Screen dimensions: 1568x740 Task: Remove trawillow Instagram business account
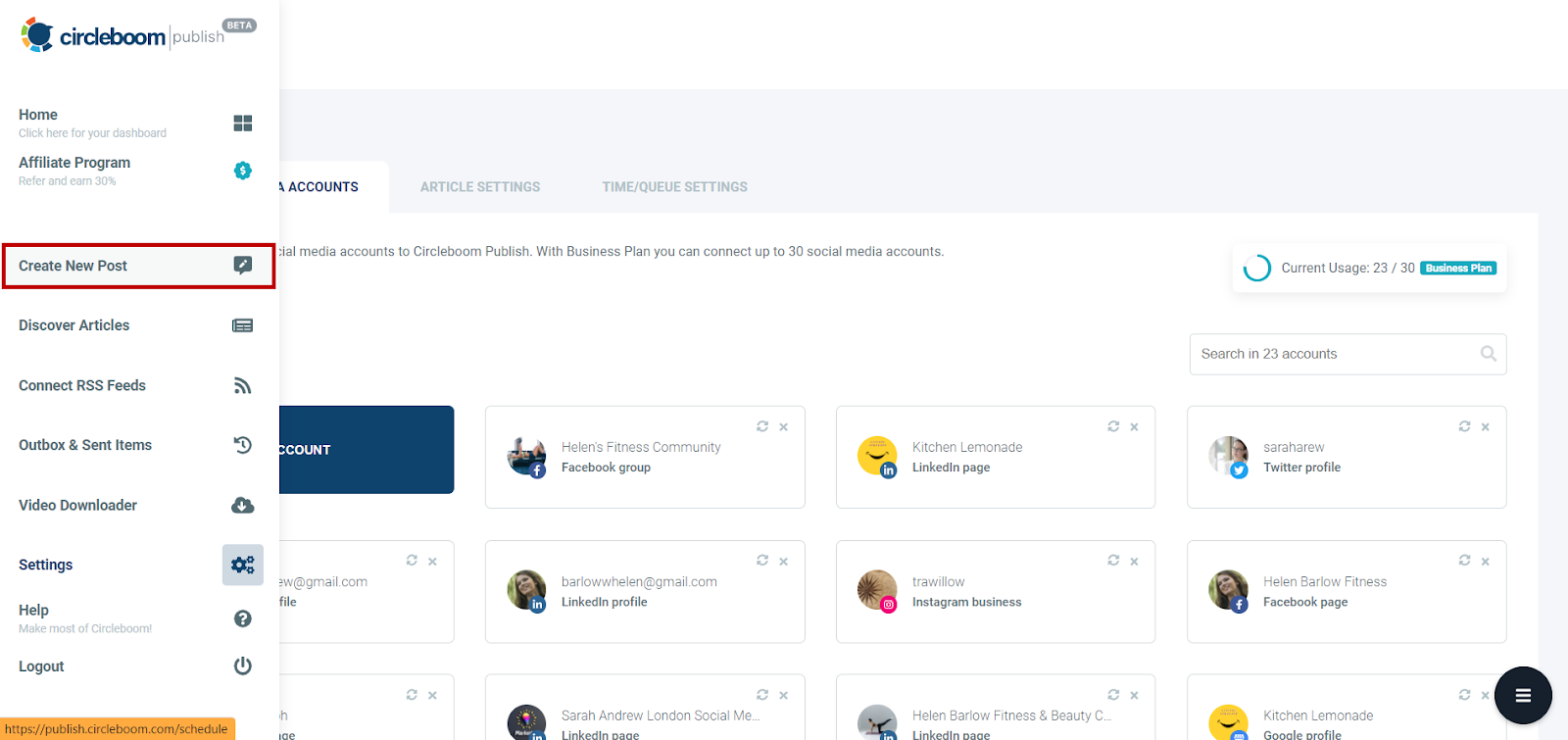[1134, 562]
